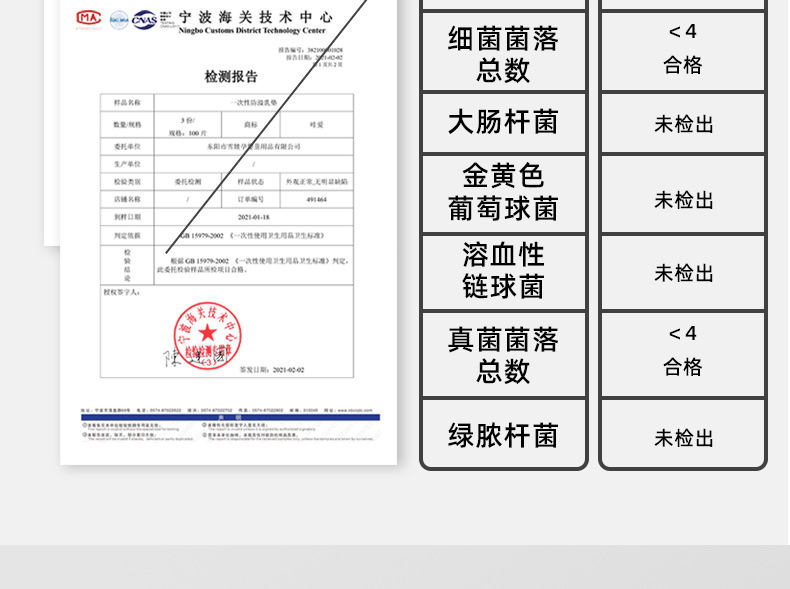Click the 店铺名称 label cell
Viewport: 790px width, 589px height.
127,199
